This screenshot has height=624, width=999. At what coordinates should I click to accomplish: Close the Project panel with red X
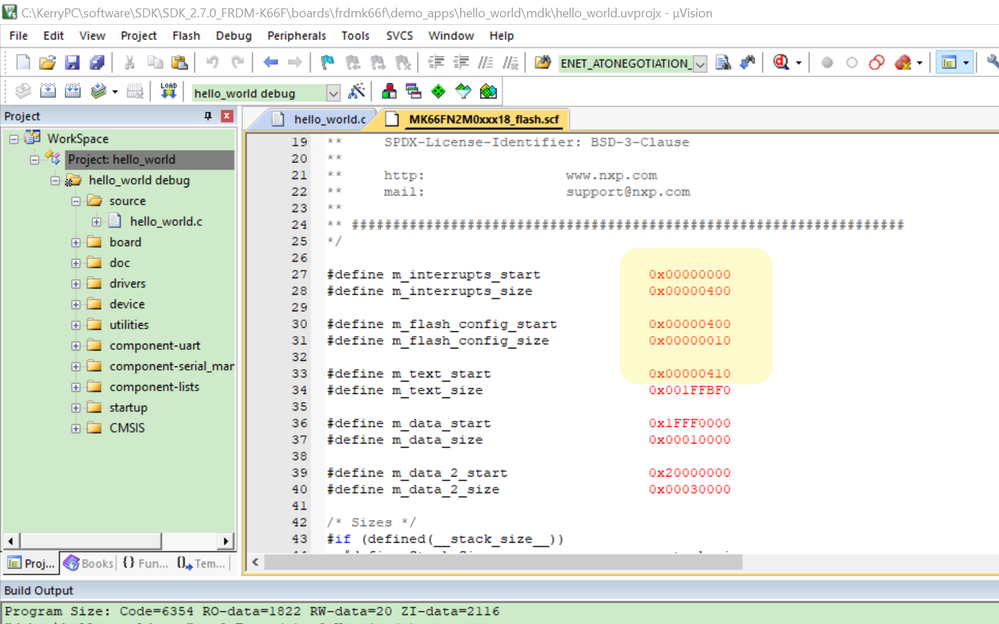227,116
